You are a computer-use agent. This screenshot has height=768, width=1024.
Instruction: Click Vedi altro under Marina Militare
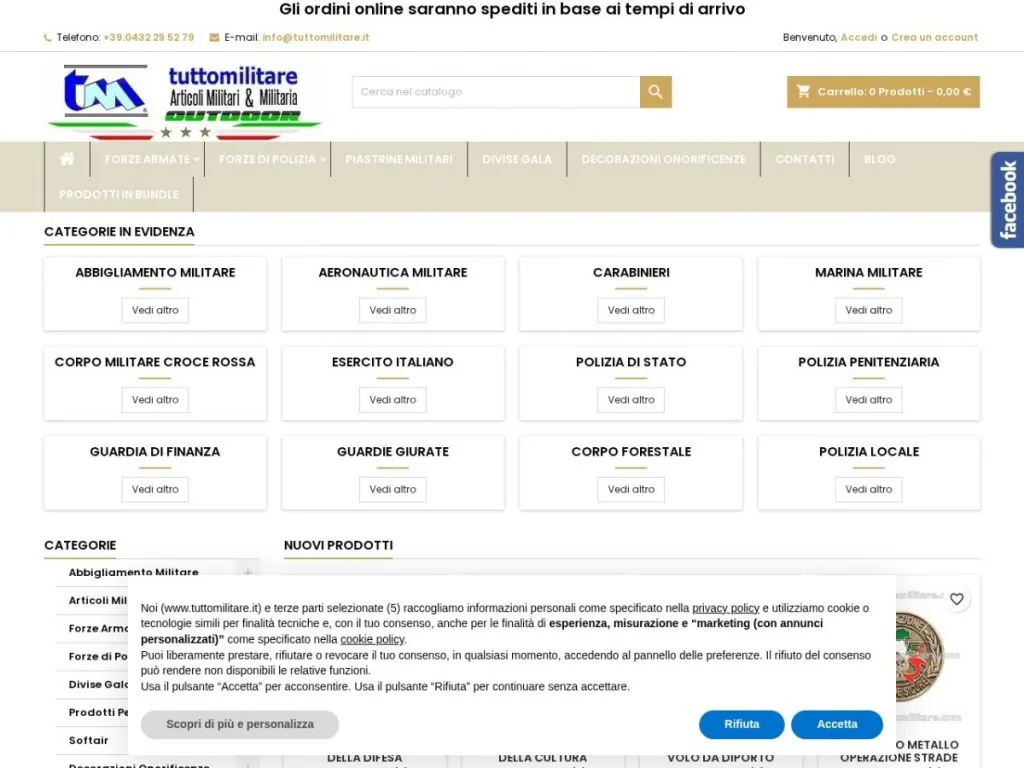click(869, 310)
